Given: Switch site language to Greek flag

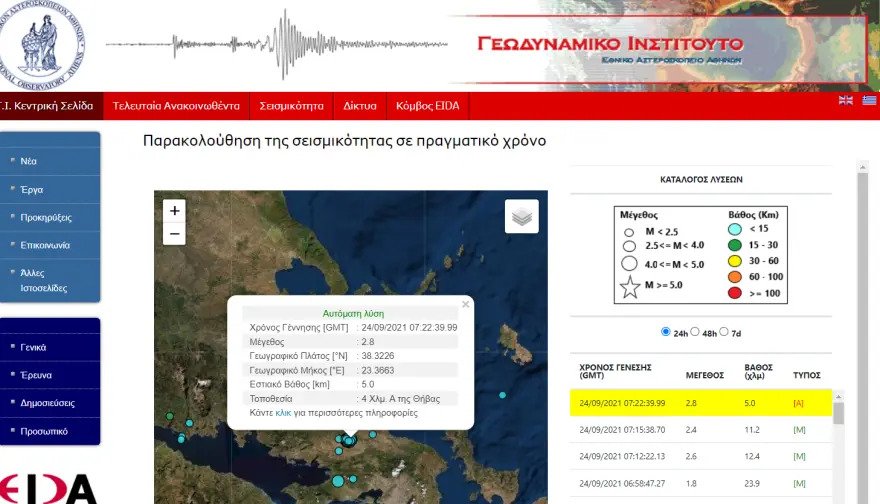Looking at the screenshot, I should pos(869,100).
